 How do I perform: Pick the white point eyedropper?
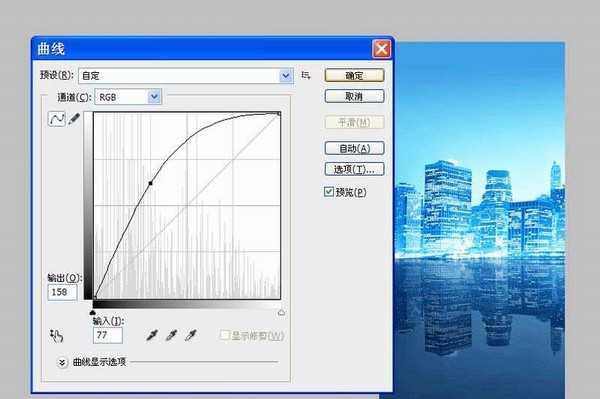pos(191,335)
